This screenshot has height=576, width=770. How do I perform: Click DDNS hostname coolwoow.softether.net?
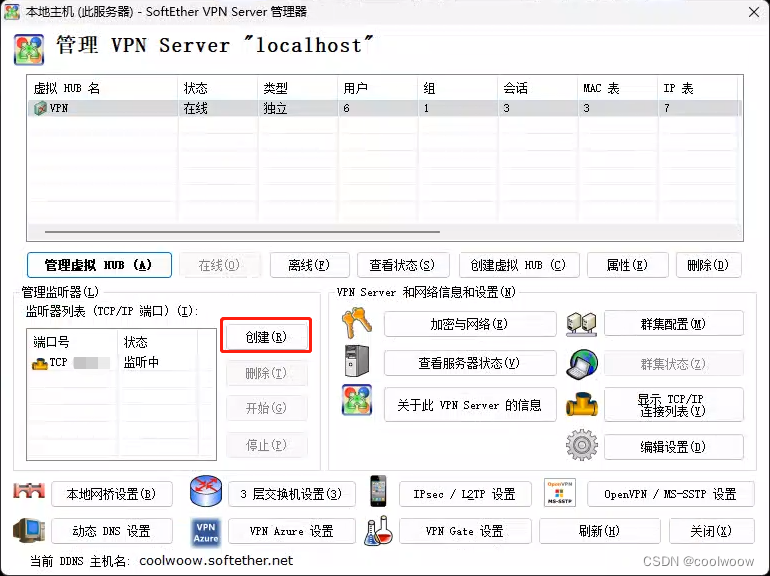point(216,560)
